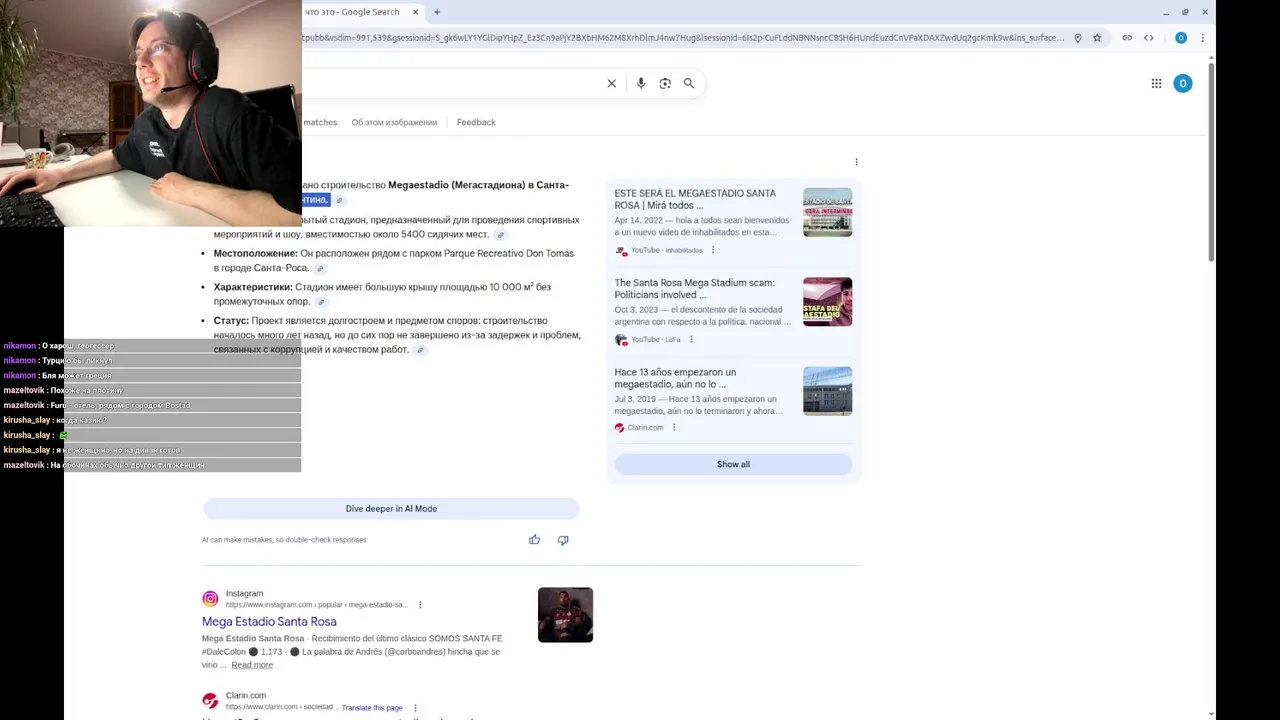The width and height of the screenshot is (1280, 720).
Task: Give thumbs up to AI overview
Action: 535,540
